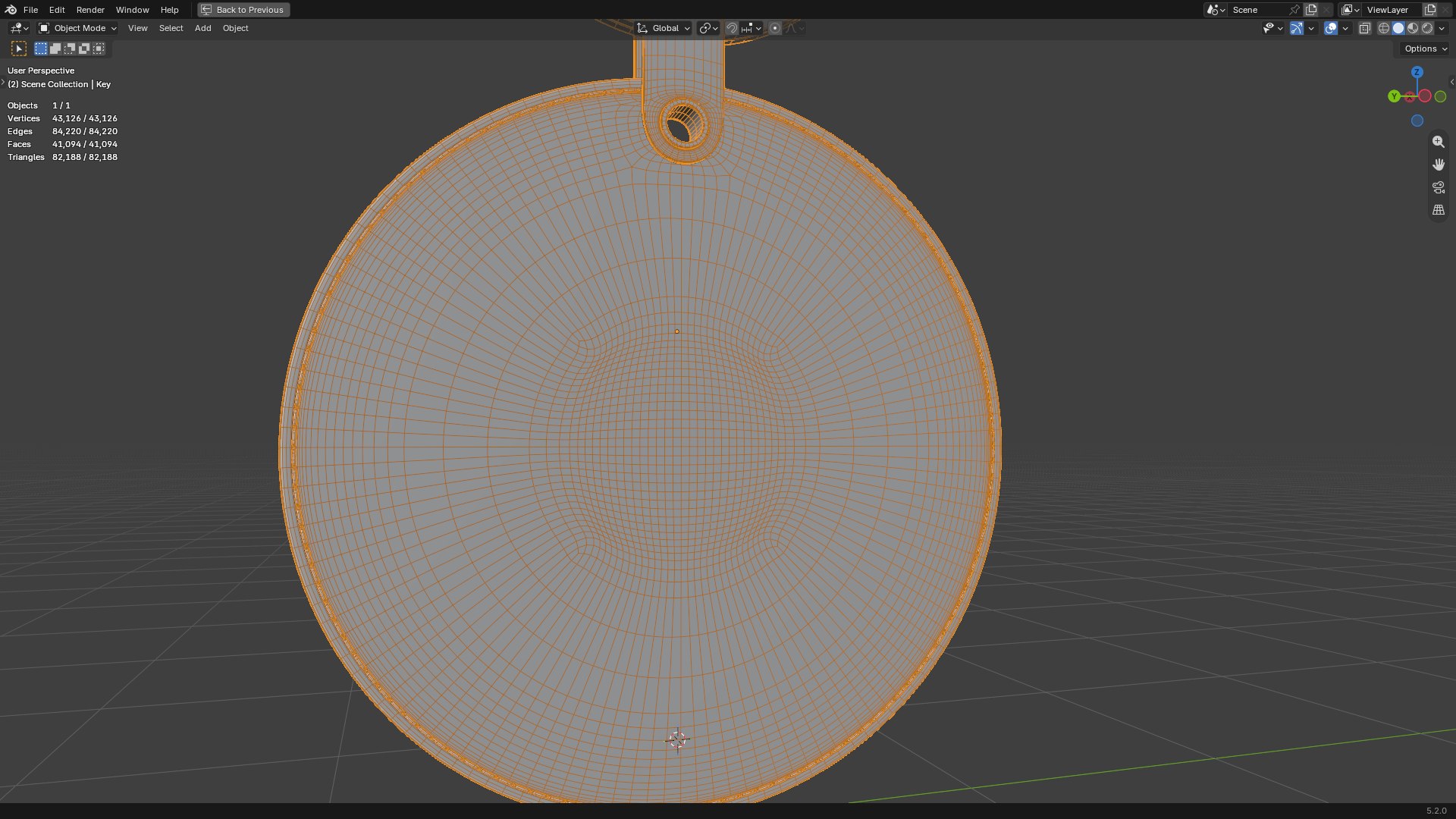Click the keyring hole on the mesh
1456x819 pixels.
tap(684, 124)
